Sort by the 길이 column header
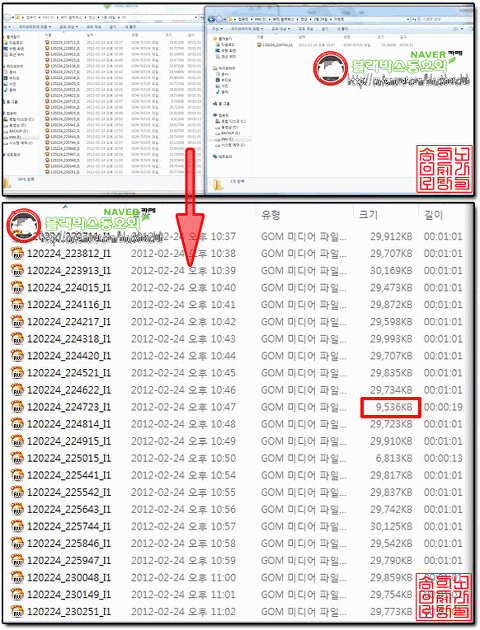Viewport: 480px width, 630px height. pyautogui.click(x=433, y=215)
